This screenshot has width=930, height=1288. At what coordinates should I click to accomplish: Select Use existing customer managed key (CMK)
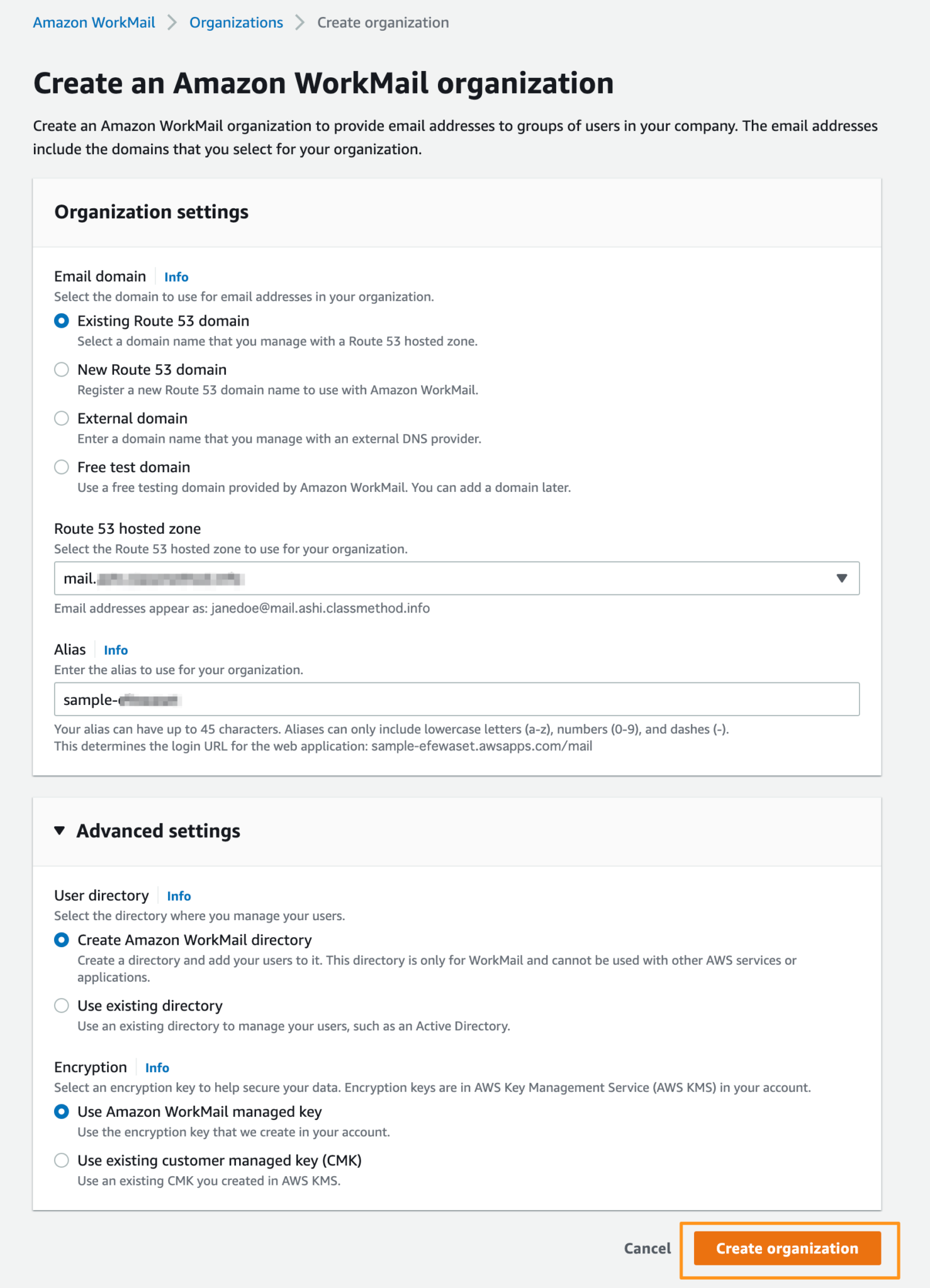tap(62, 1160)
